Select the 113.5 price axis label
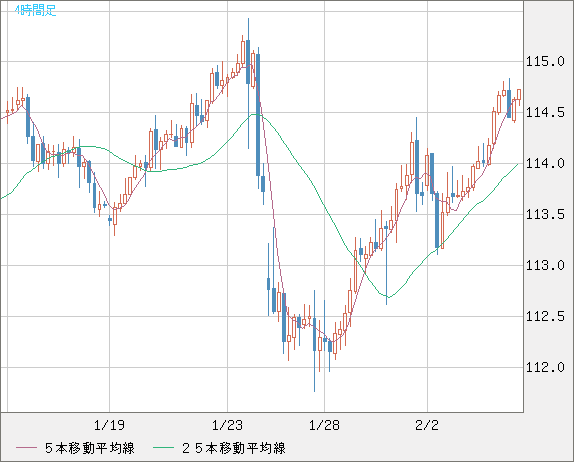 point(545,214)
